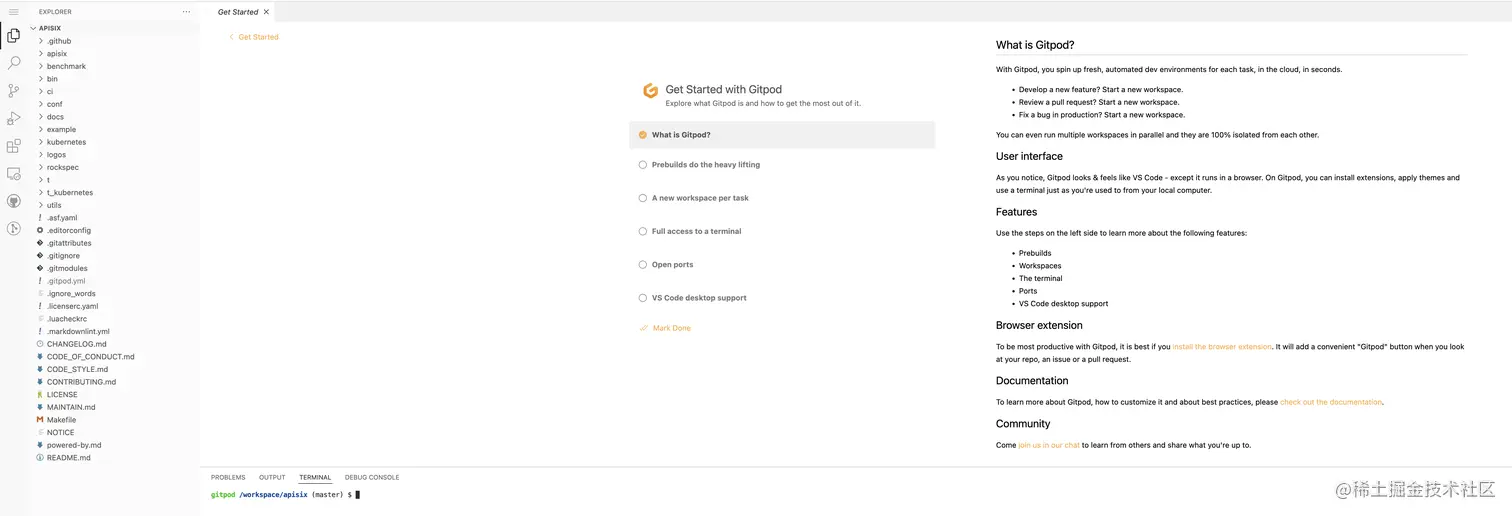Open the Extensions view

coord(14,147)
